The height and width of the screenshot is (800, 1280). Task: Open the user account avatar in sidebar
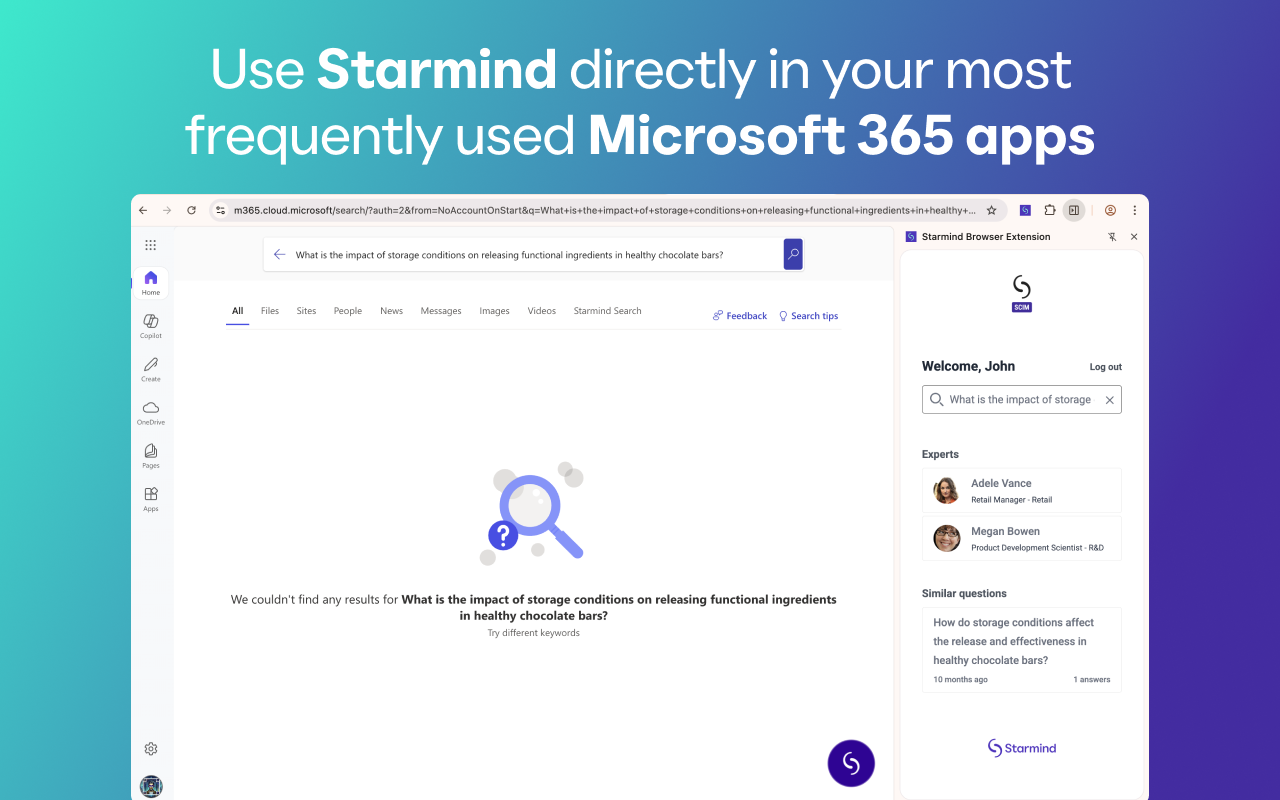[151, 786]
